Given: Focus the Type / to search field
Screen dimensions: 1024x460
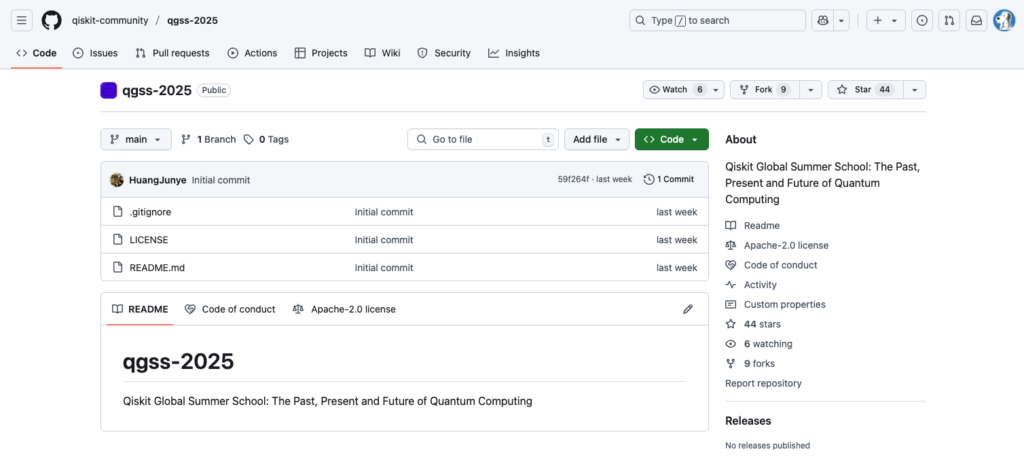Looking at the screenshot, I should point(717,20).
